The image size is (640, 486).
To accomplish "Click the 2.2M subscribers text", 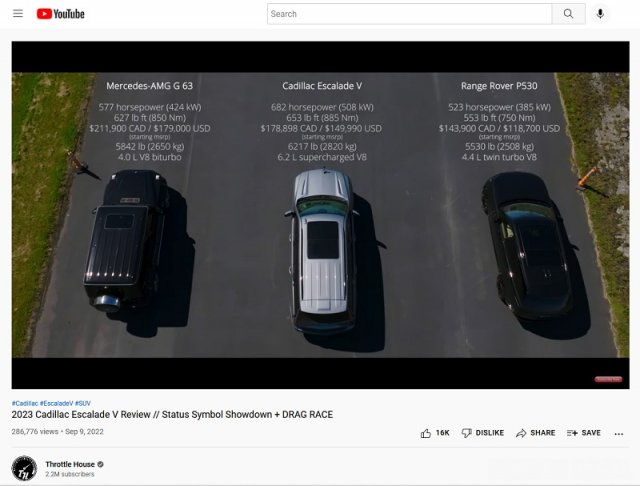I will (x=70, y=474).
